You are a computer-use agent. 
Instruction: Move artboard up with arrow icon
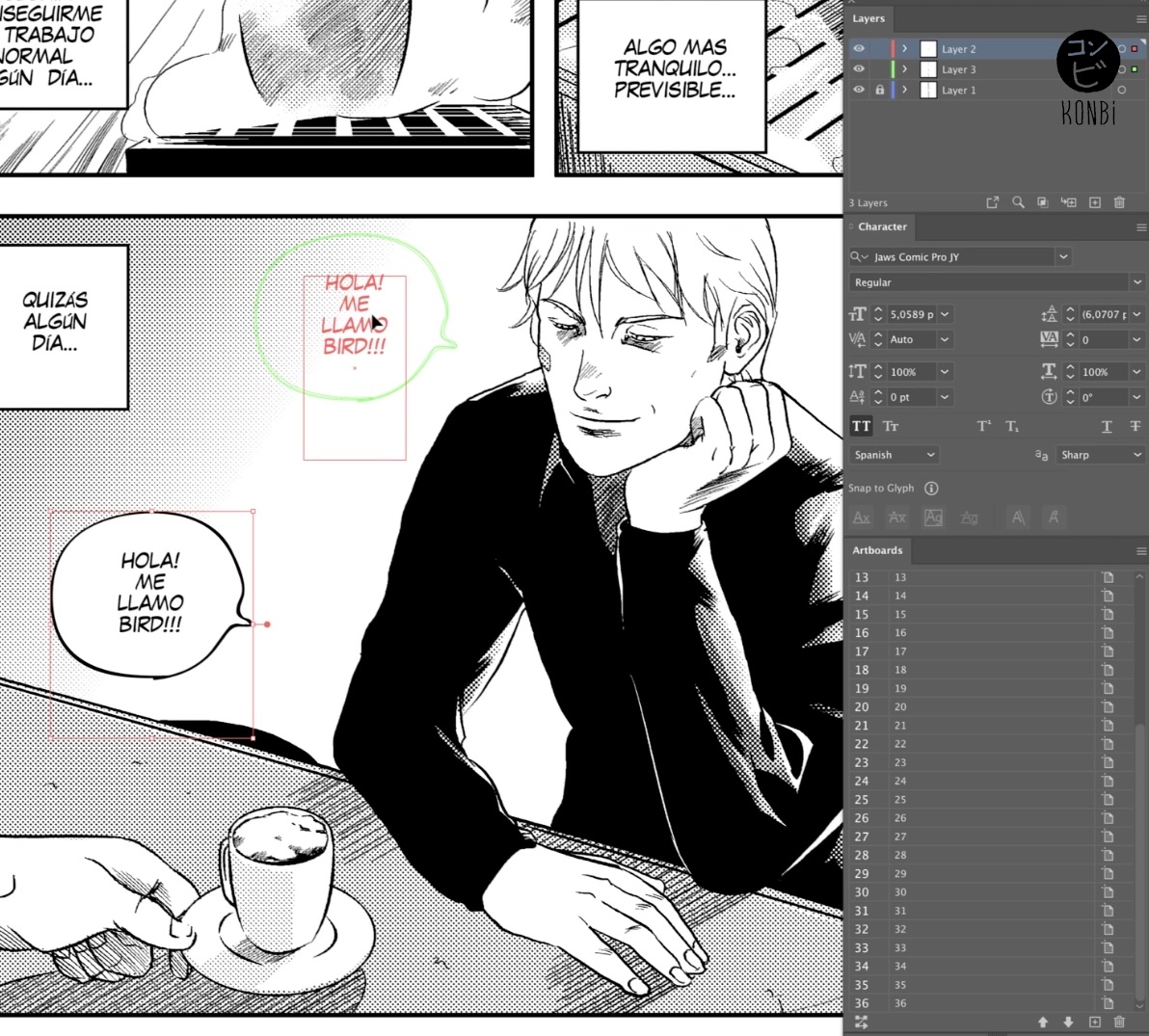pyautogui.click(x=1042, y=1022)
